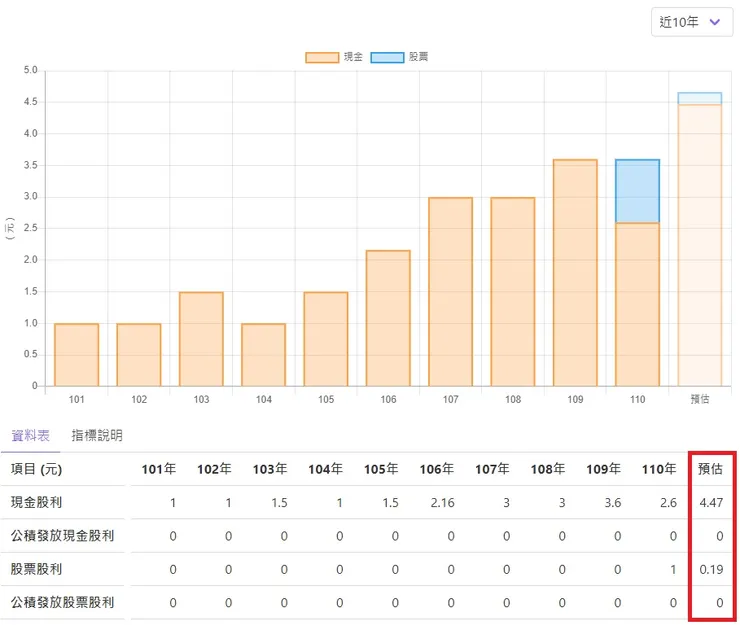The image size is (740, 625).
Task: Click the 110年 column header
Action: point(659,469)
